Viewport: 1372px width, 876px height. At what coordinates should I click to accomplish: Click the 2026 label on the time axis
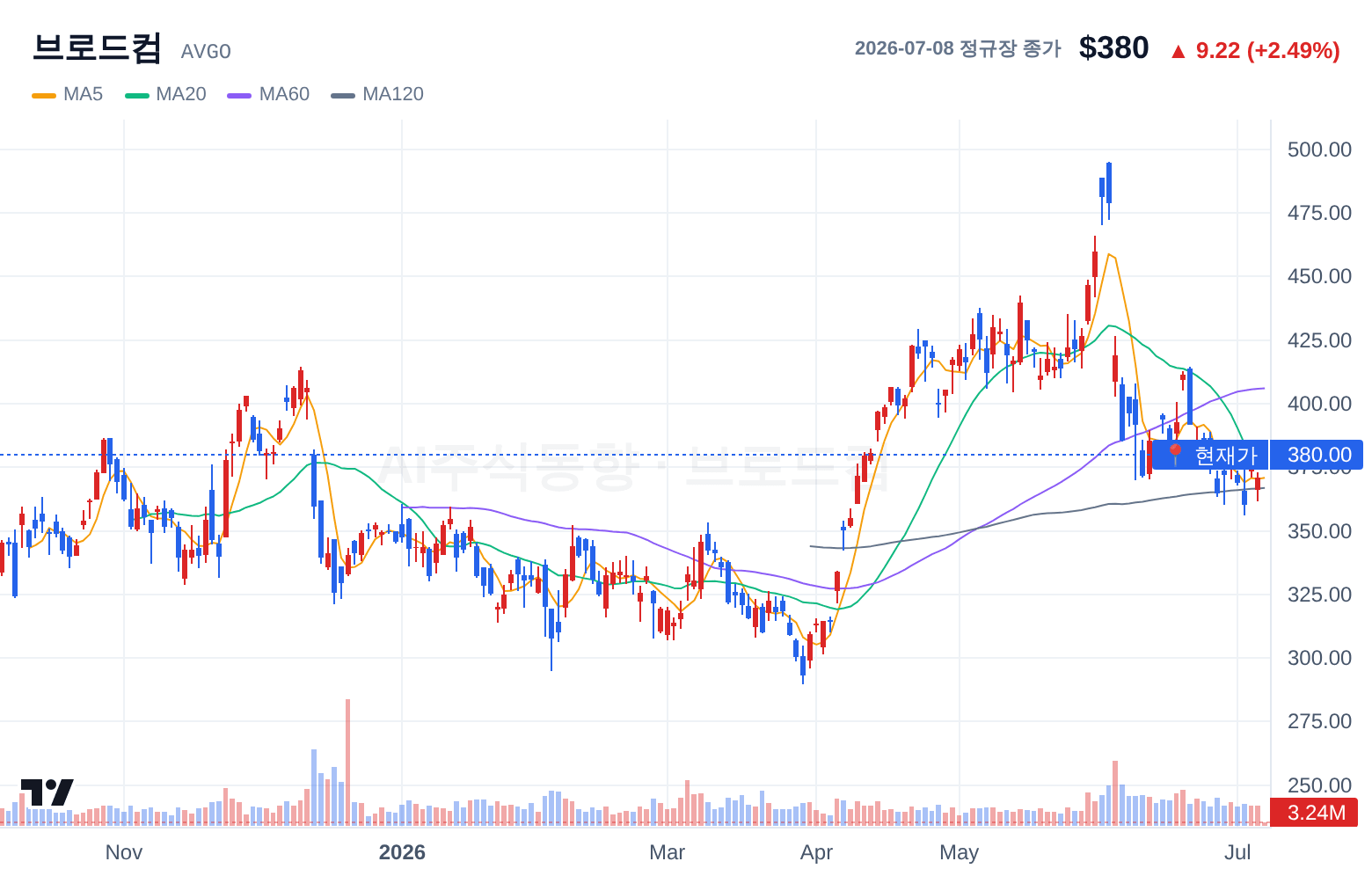pyautogui.click(x=402, y=852)
